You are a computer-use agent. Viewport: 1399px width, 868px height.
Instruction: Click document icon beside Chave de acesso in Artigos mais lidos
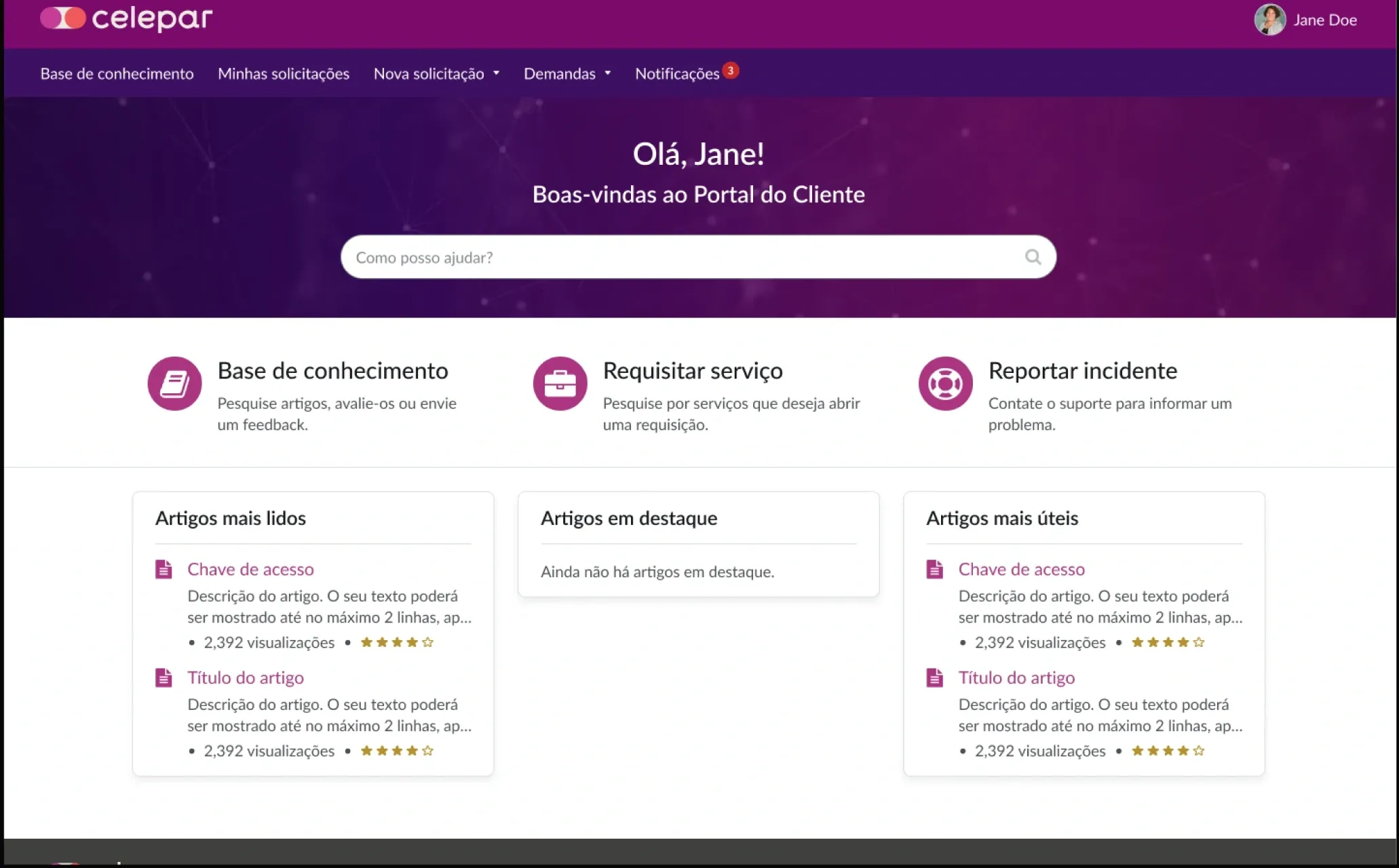pos(164,569)
